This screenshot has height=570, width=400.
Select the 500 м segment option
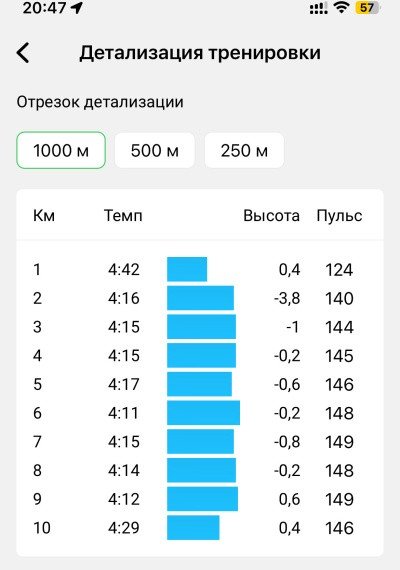[155, 150]
